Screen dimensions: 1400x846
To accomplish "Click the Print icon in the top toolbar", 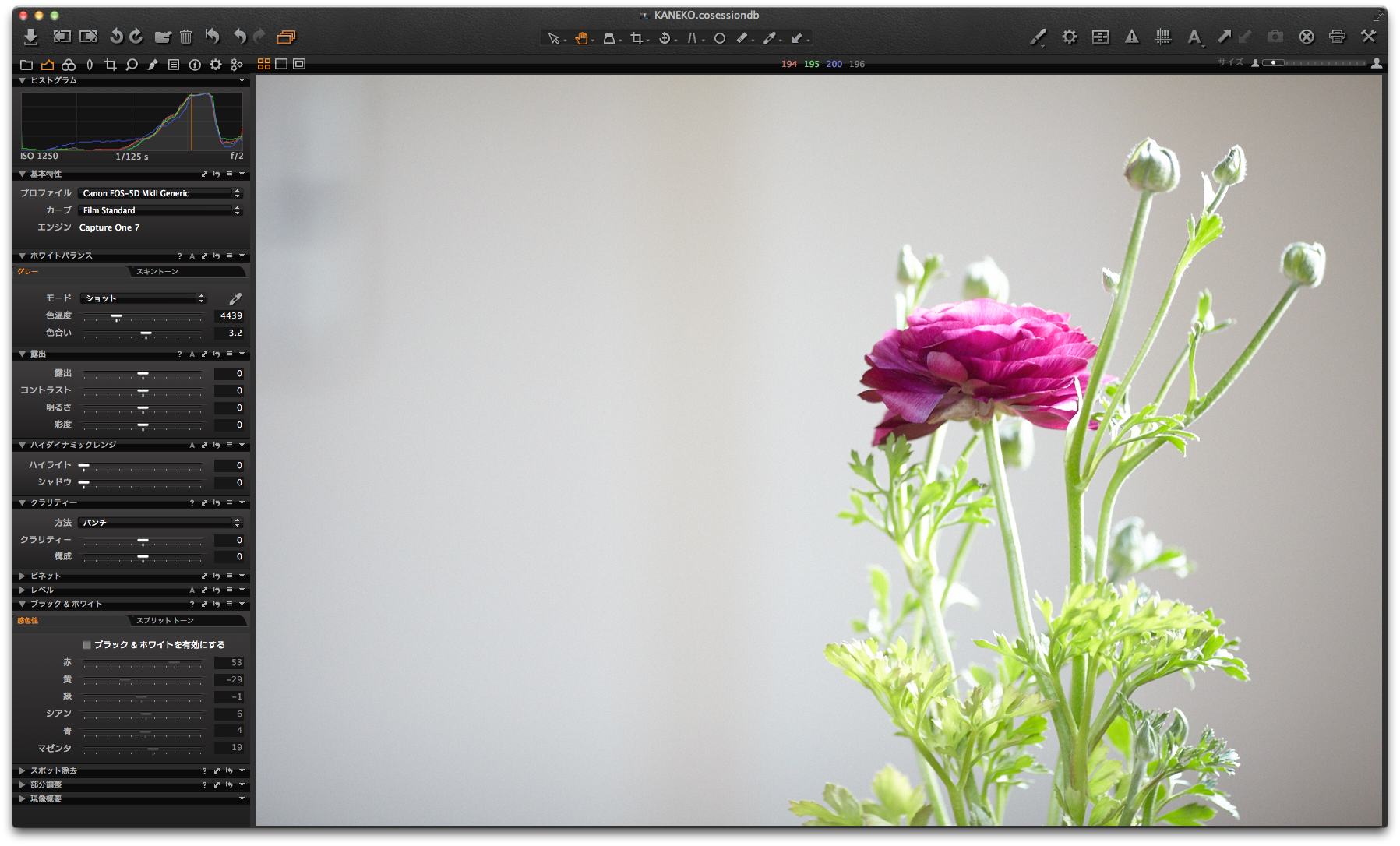I will pyautogui.click(x=1338, y=36).
